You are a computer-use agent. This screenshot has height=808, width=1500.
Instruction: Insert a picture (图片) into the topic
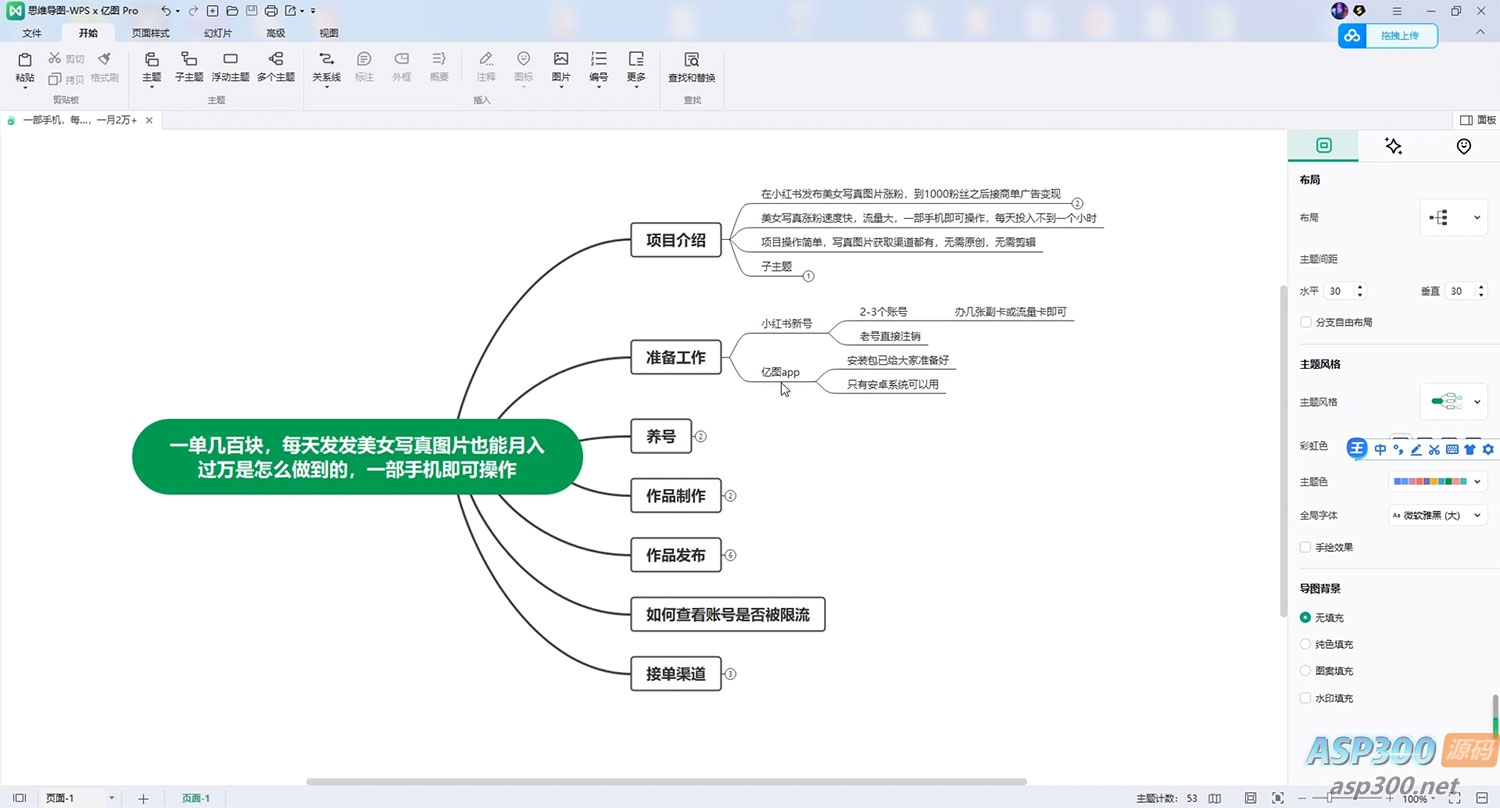pos(561,66)
